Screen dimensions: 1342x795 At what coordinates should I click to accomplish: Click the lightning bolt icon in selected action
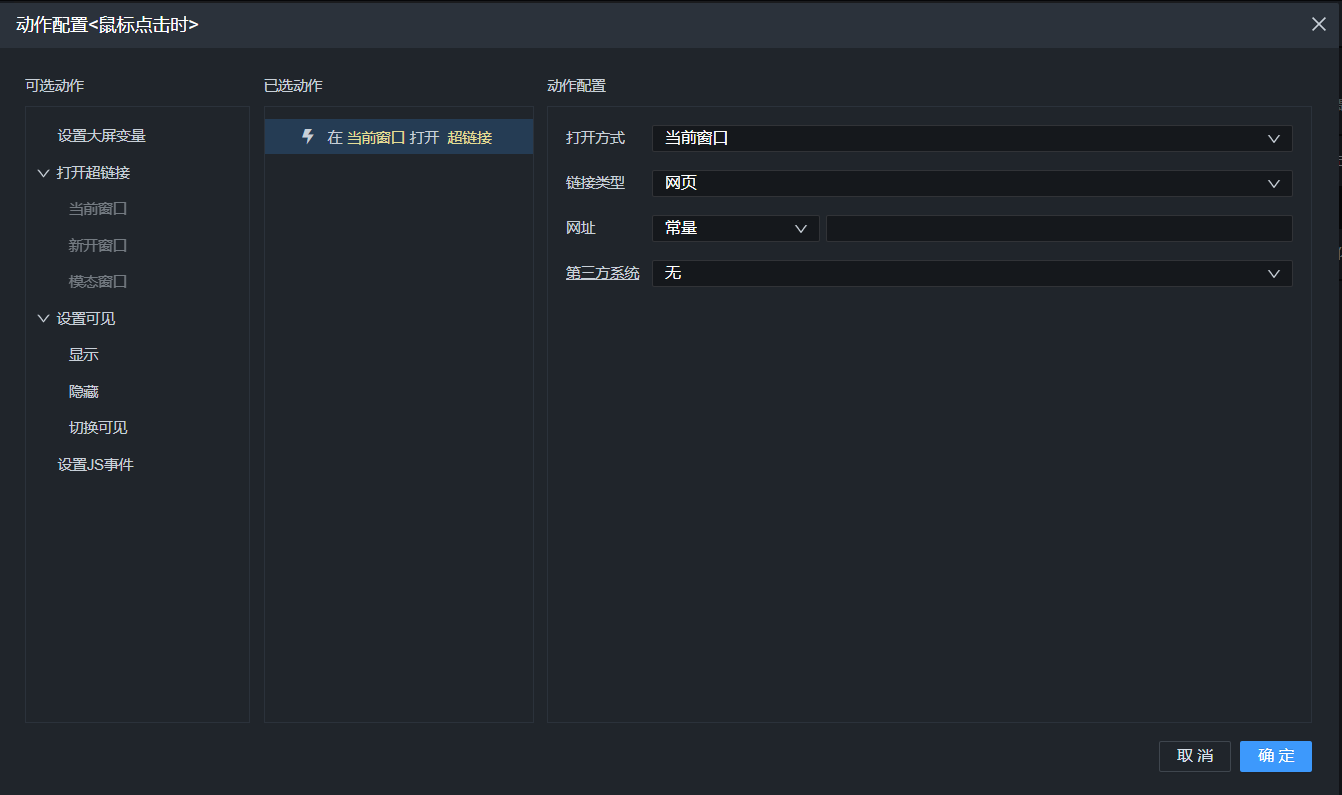point(309,137)
